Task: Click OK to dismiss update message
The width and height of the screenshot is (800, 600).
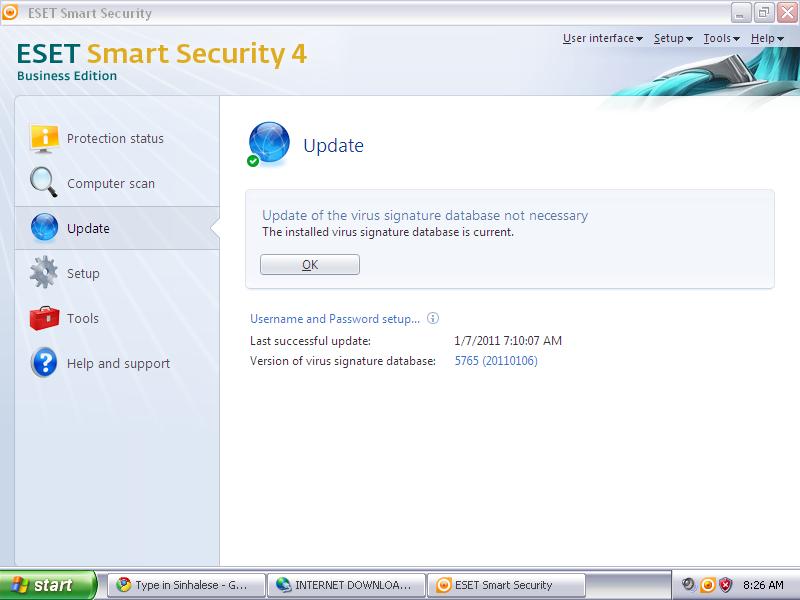Action: pyautogui.click(x=310, y=264)
